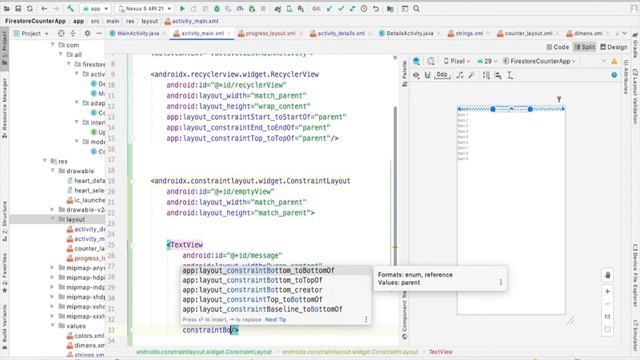Open the Guidelines helper icon
The image size is (640, 360).
point(510,75)
